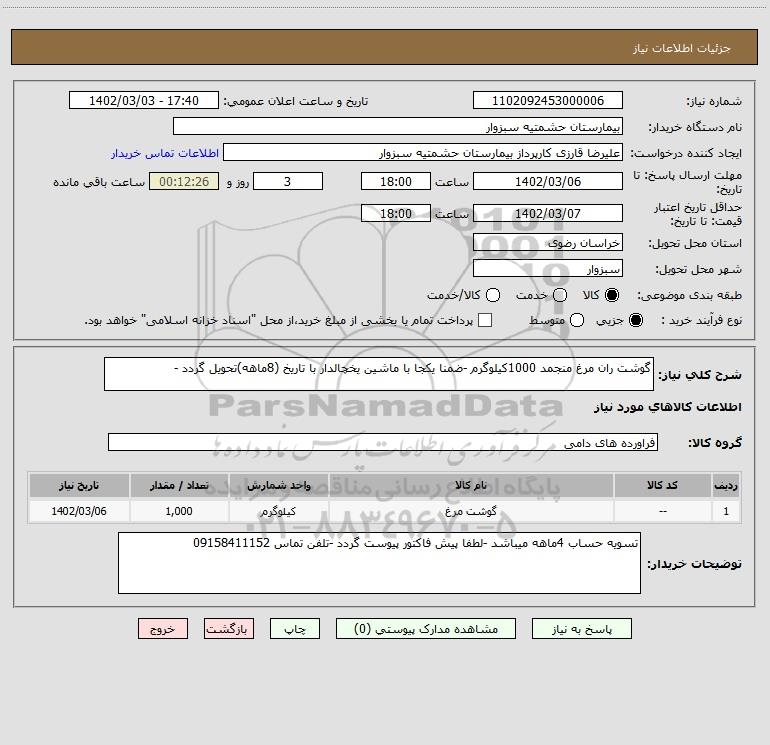Screen dimensions: 770x745
Task: Click the گوشت مرغ item name cell
Action: tap(471, 511)
